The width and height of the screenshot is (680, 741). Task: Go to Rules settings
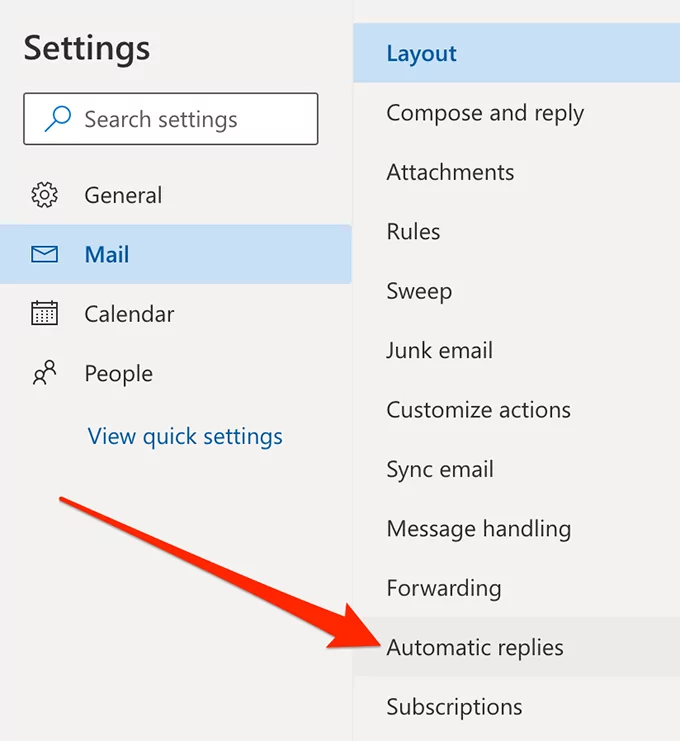click(516, 232)
